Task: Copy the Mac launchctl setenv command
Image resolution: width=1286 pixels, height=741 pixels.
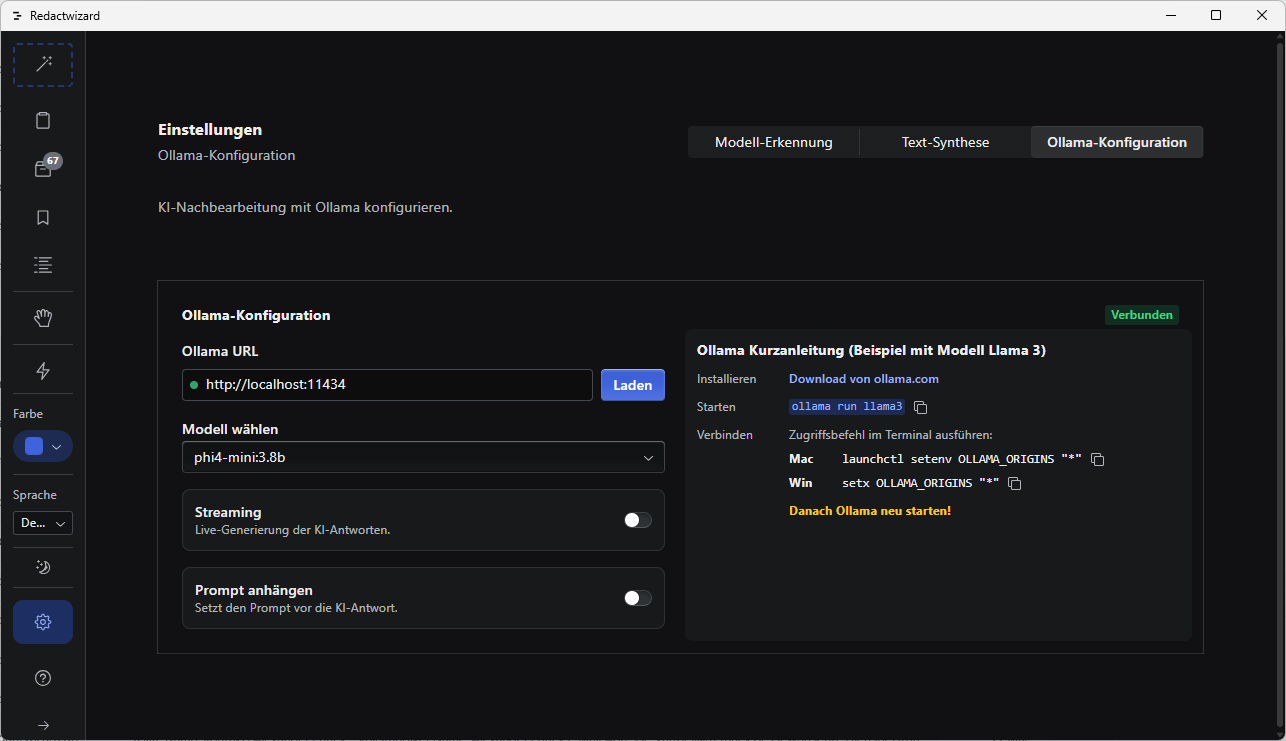Action: 1097,459
